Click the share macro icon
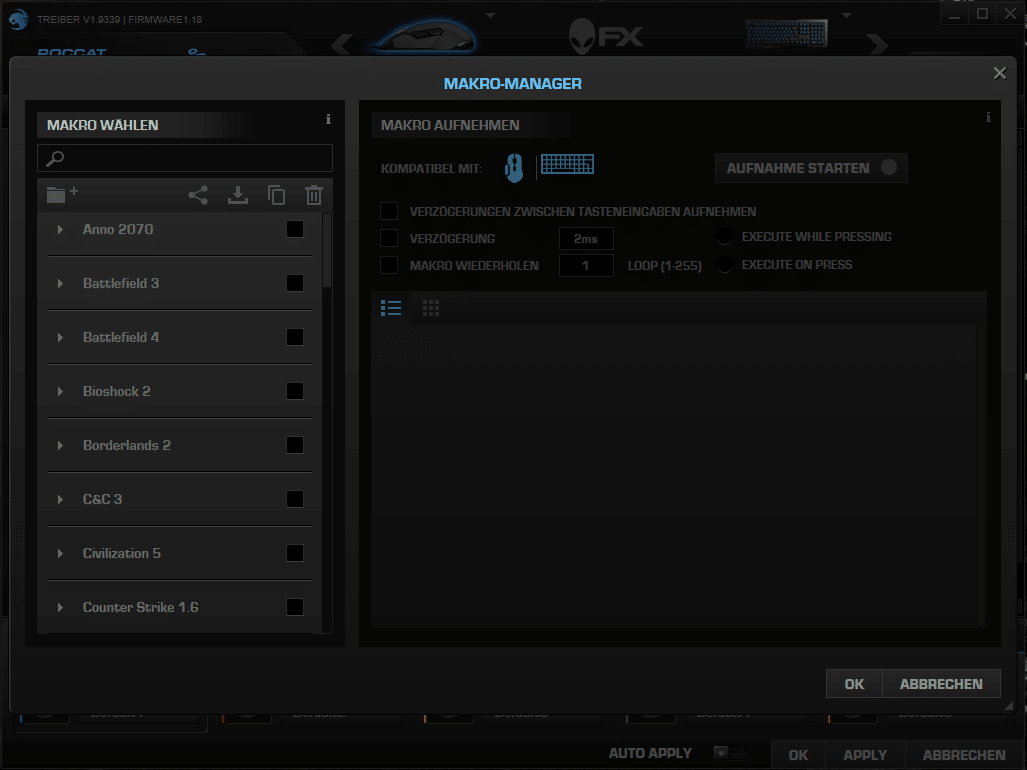This screenshot has width=1027, height=770. coord(198,196)
